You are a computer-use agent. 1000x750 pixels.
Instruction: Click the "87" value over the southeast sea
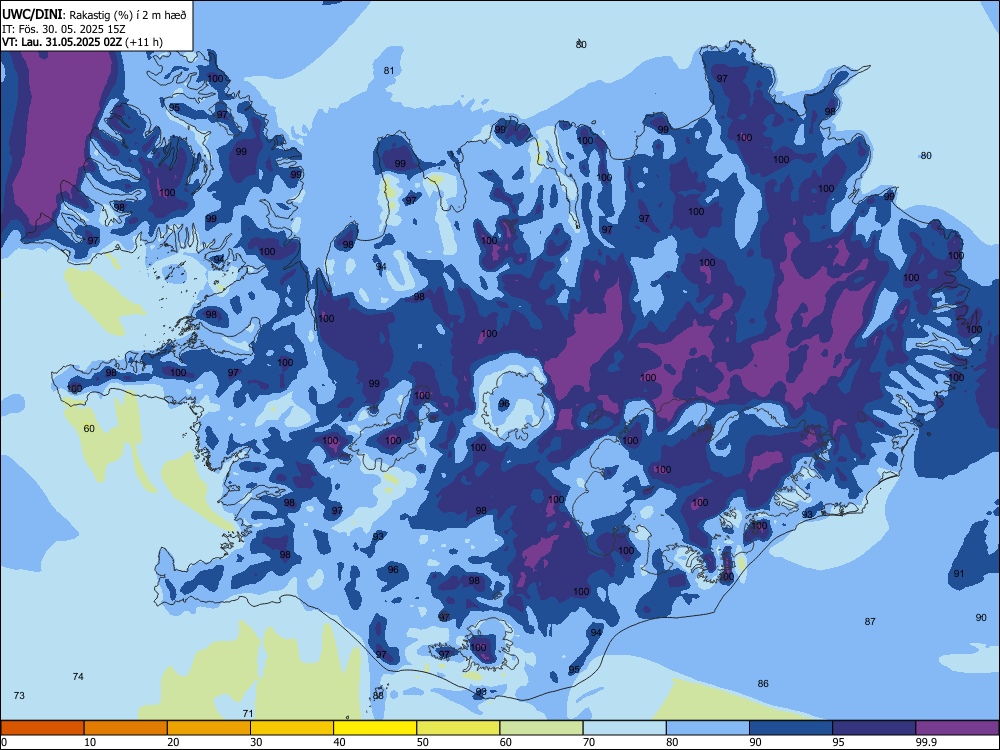click(870, 621)
